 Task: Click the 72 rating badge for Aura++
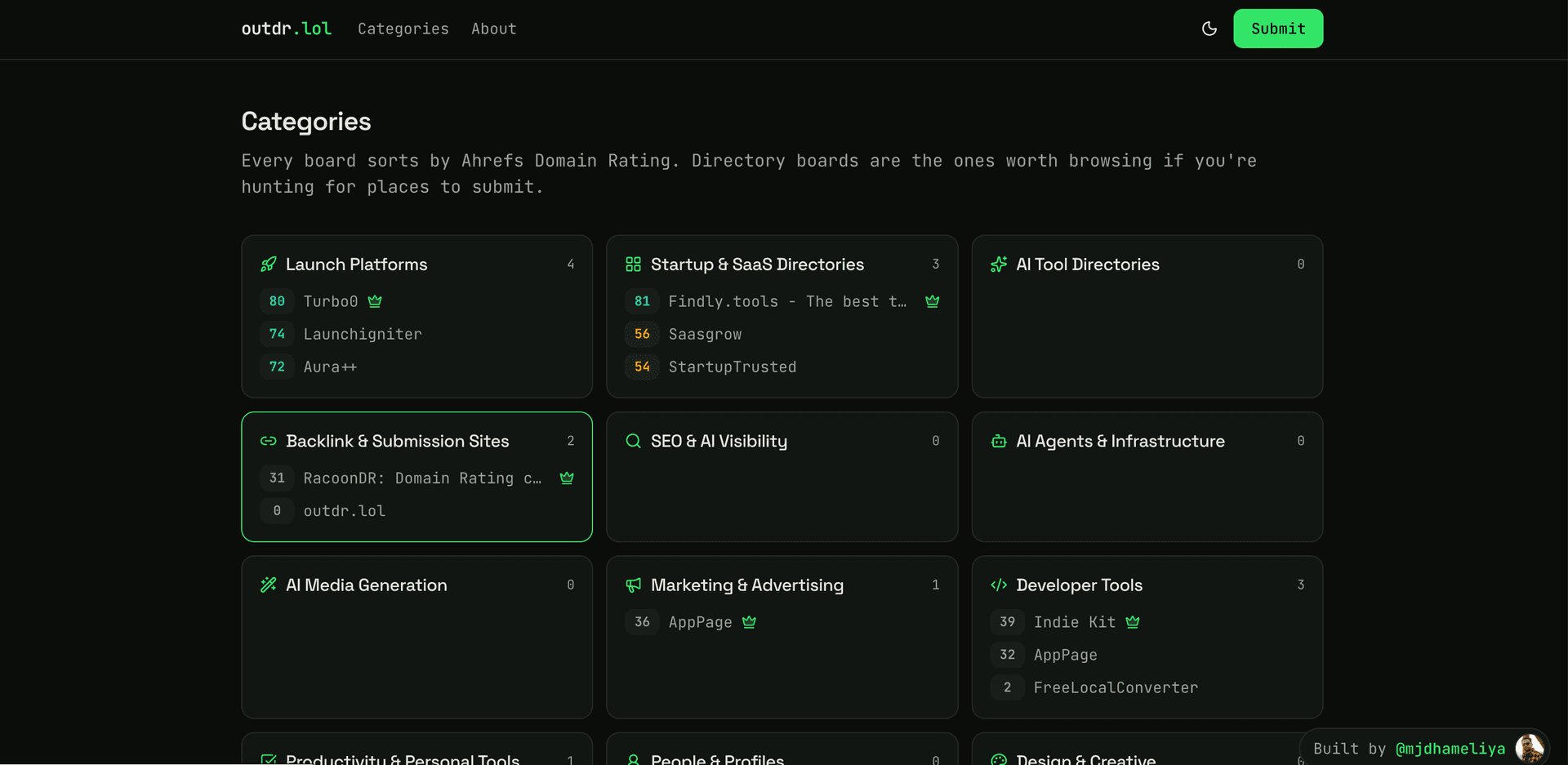pos(277,367)
